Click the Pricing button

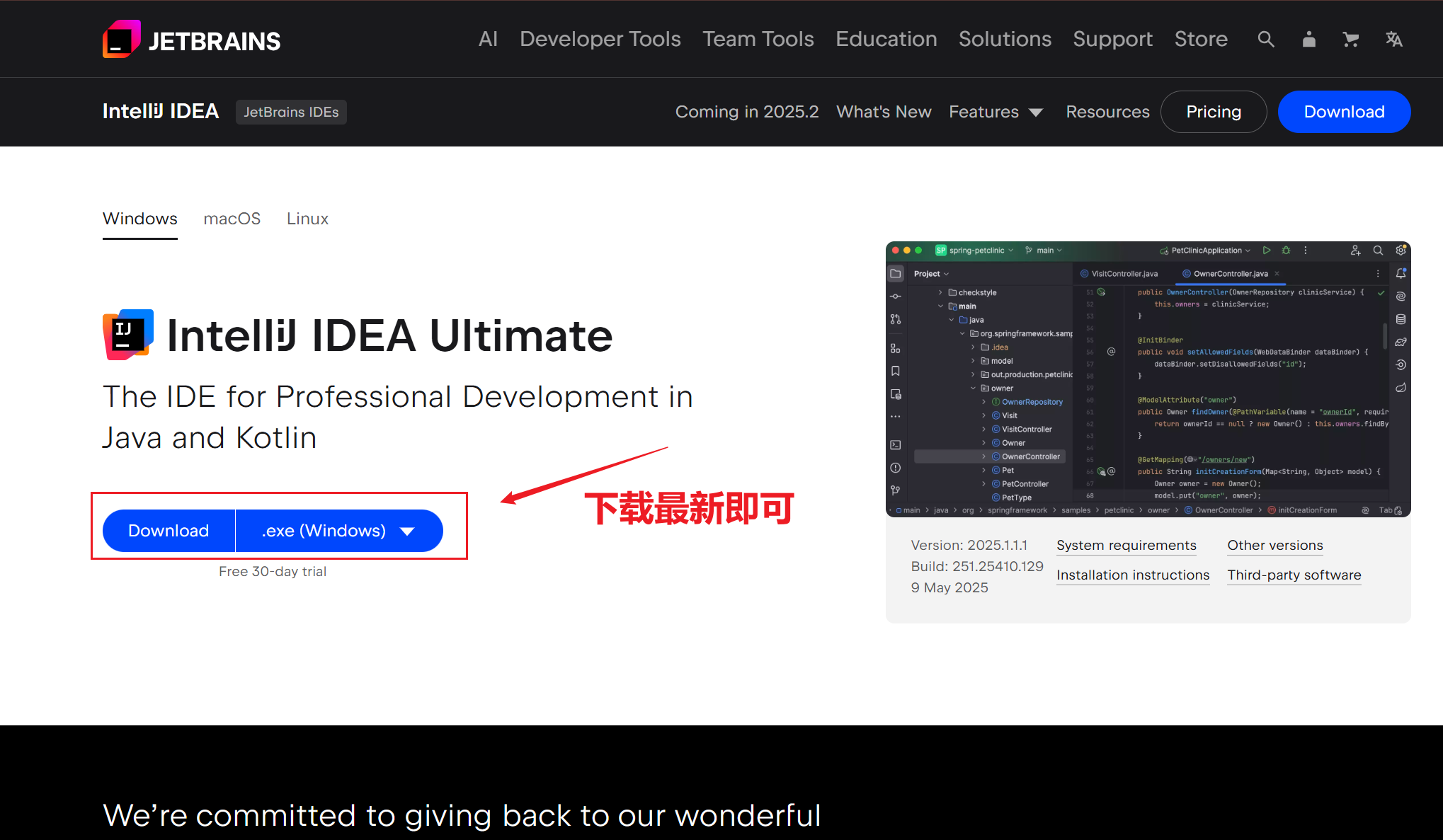tap(1213, 112)
